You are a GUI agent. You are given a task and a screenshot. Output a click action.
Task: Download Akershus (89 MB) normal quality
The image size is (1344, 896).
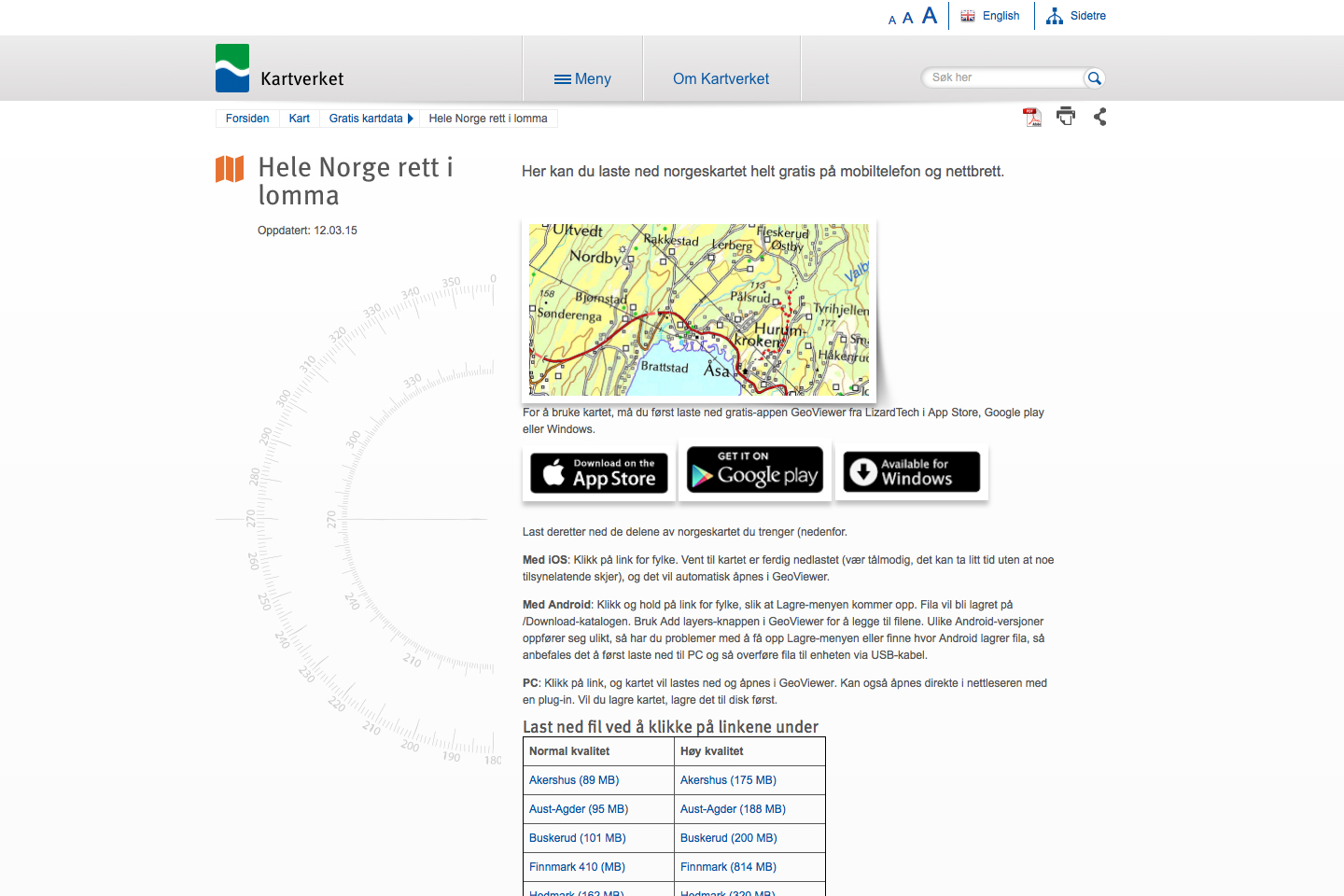574,780
